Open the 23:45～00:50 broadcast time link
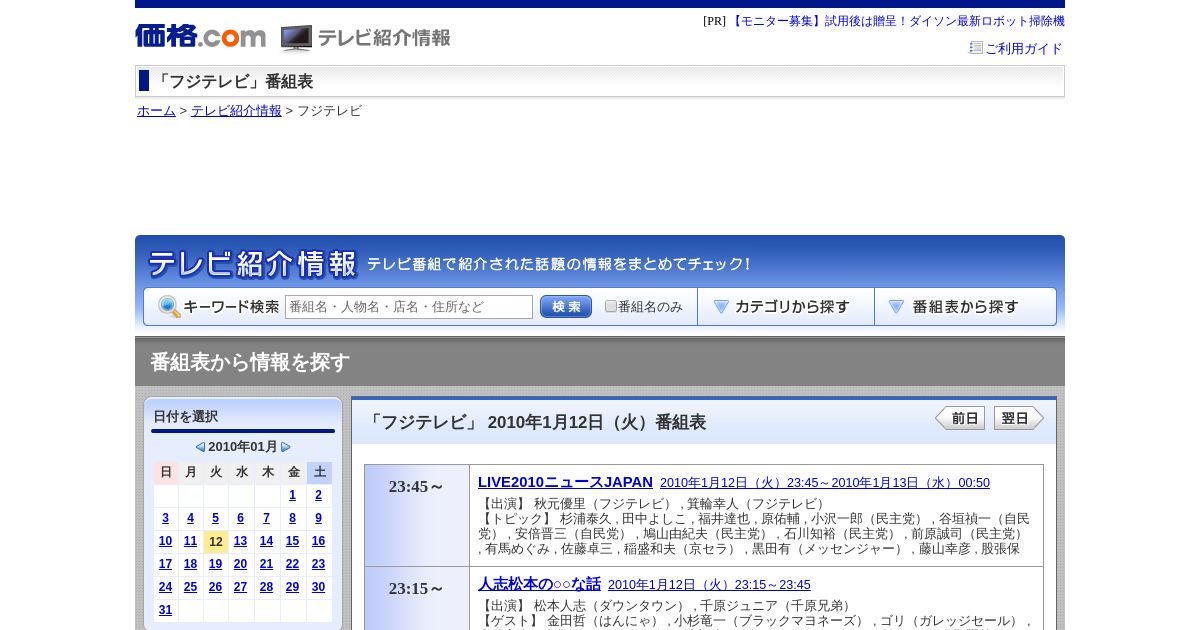The width and height of the screenshot is (1200, 630). 825,483
